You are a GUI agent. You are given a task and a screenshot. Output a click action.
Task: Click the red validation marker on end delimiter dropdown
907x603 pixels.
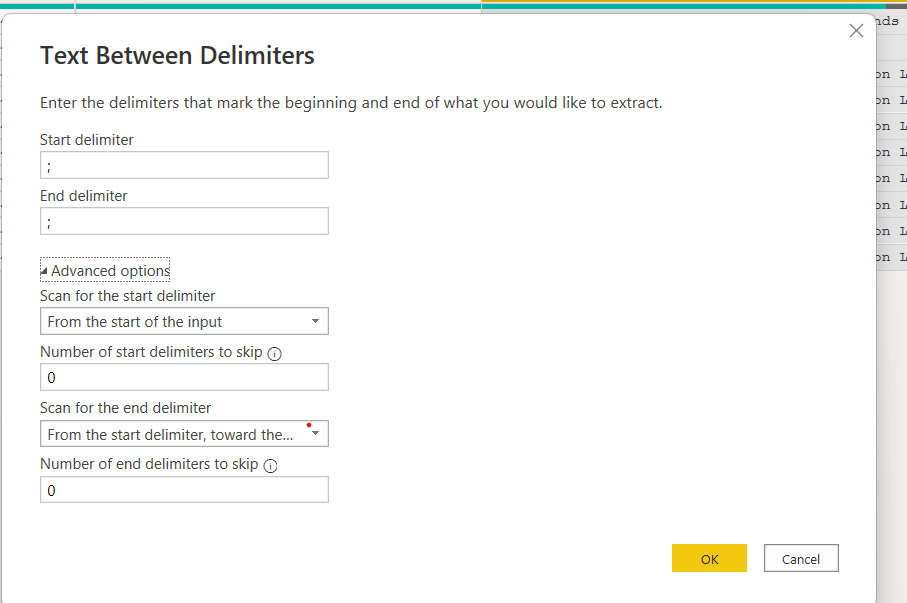coord(308,426)
